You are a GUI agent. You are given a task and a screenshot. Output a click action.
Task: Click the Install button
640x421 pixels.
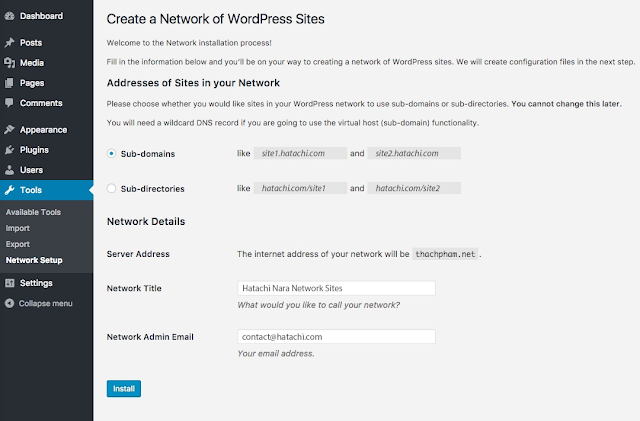[124, 389]
